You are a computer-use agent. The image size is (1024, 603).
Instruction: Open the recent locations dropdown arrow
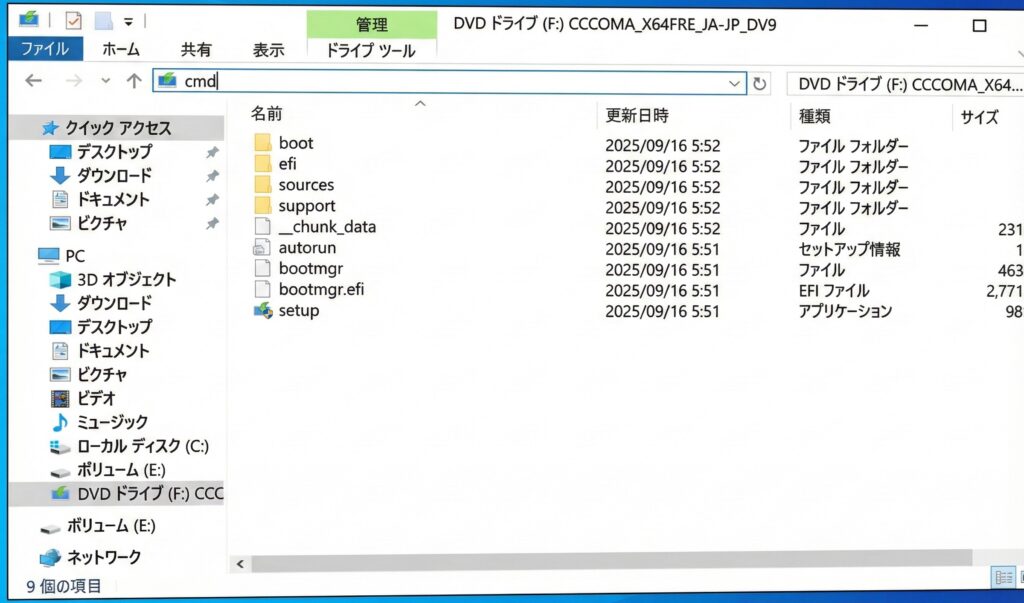[106, 81]
